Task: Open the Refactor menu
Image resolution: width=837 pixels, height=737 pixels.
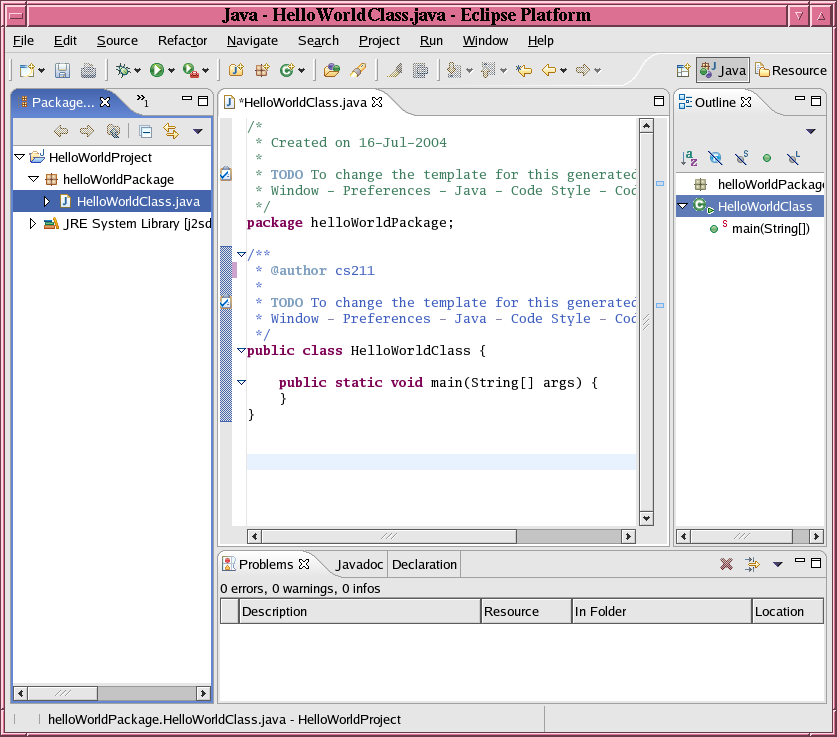Action: (182, 41)
